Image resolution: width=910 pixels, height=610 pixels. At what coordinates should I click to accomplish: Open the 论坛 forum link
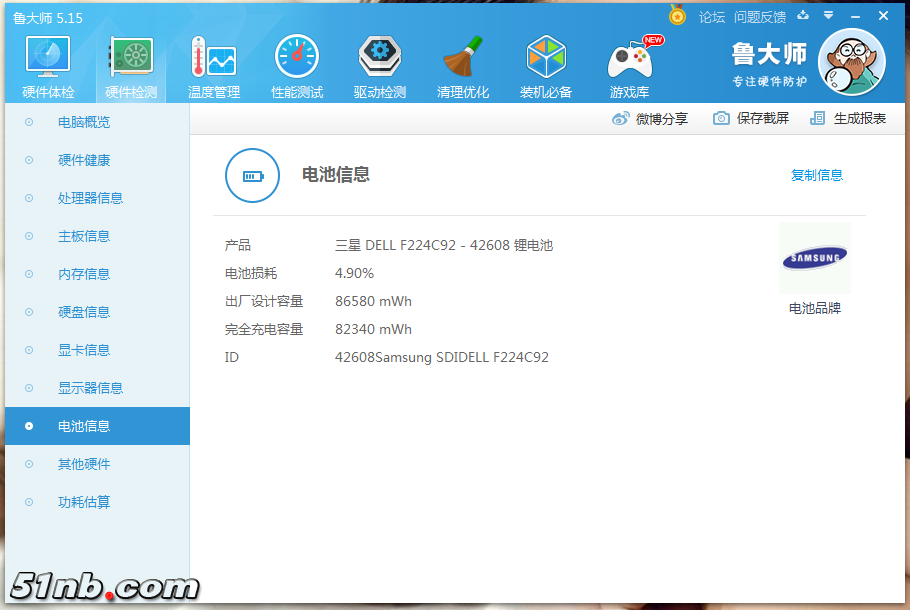[x=712, y=17]
